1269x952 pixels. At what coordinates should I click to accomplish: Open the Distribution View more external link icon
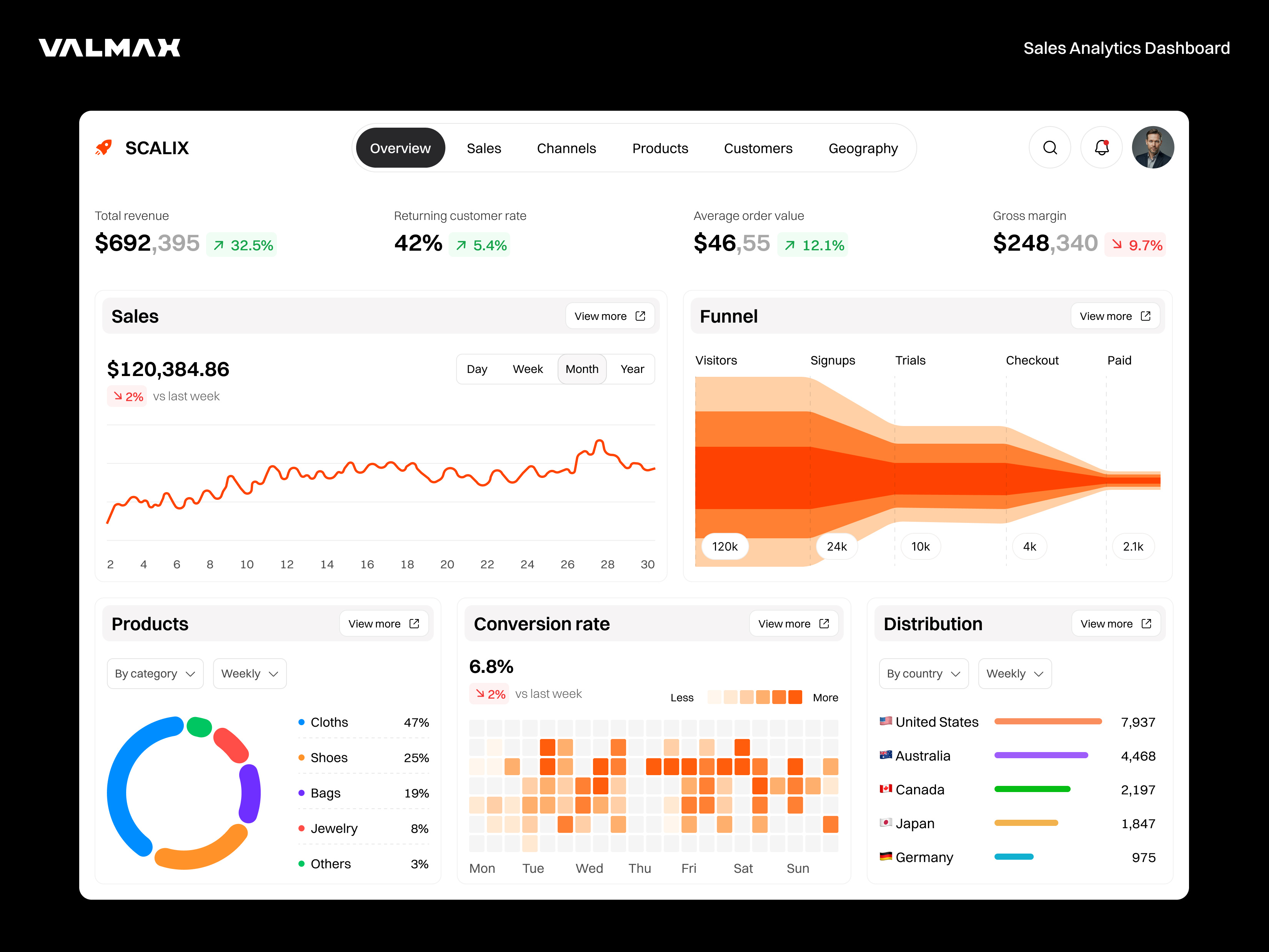click(1146, 623)
